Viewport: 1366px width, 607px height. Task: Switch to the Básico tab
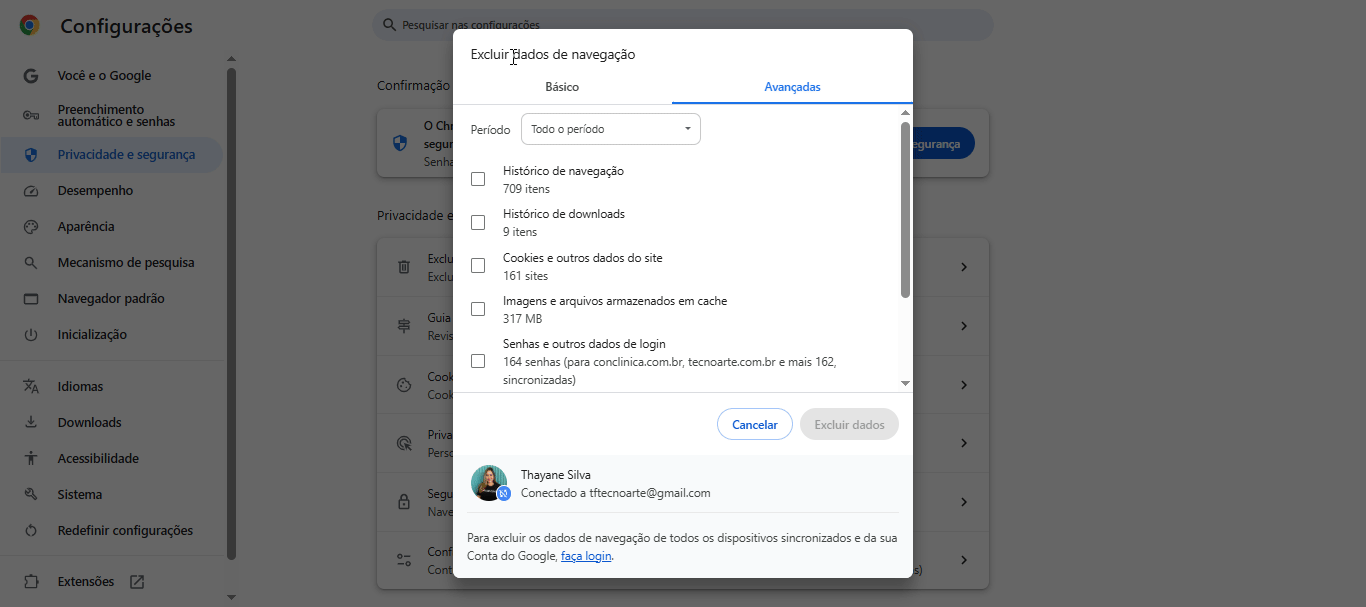(562, 87)
